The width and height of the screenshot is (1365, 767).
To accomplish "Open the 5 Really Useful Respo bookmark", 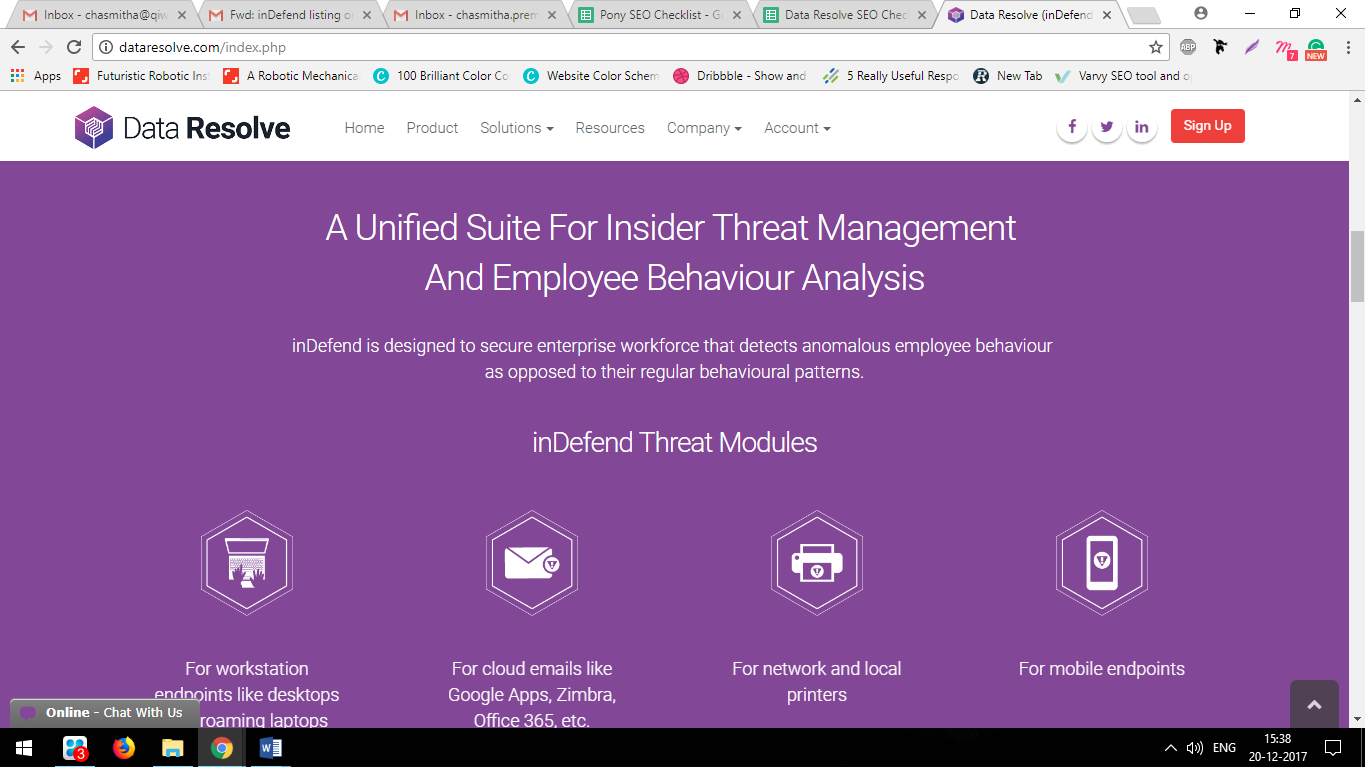I will click(892, 76).
